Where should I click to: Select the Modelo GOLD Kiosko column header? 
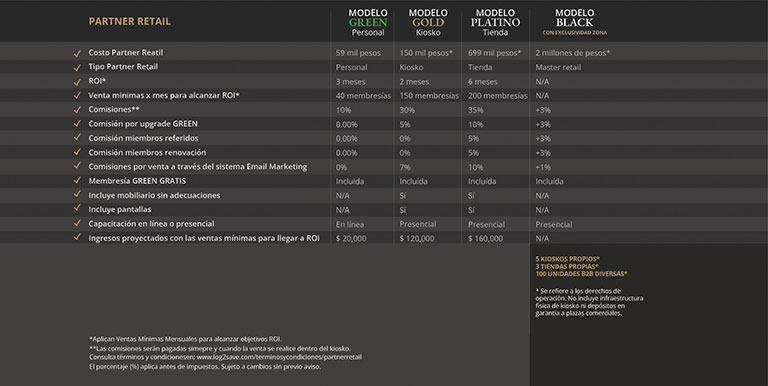pos(428,23)
